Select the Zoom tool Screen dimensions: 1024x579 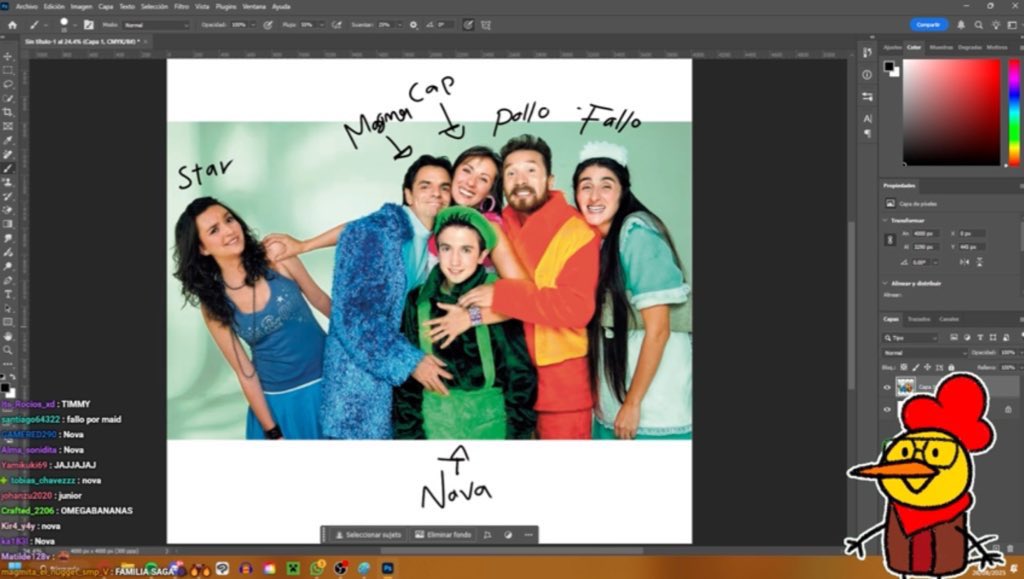coord(8,351)
